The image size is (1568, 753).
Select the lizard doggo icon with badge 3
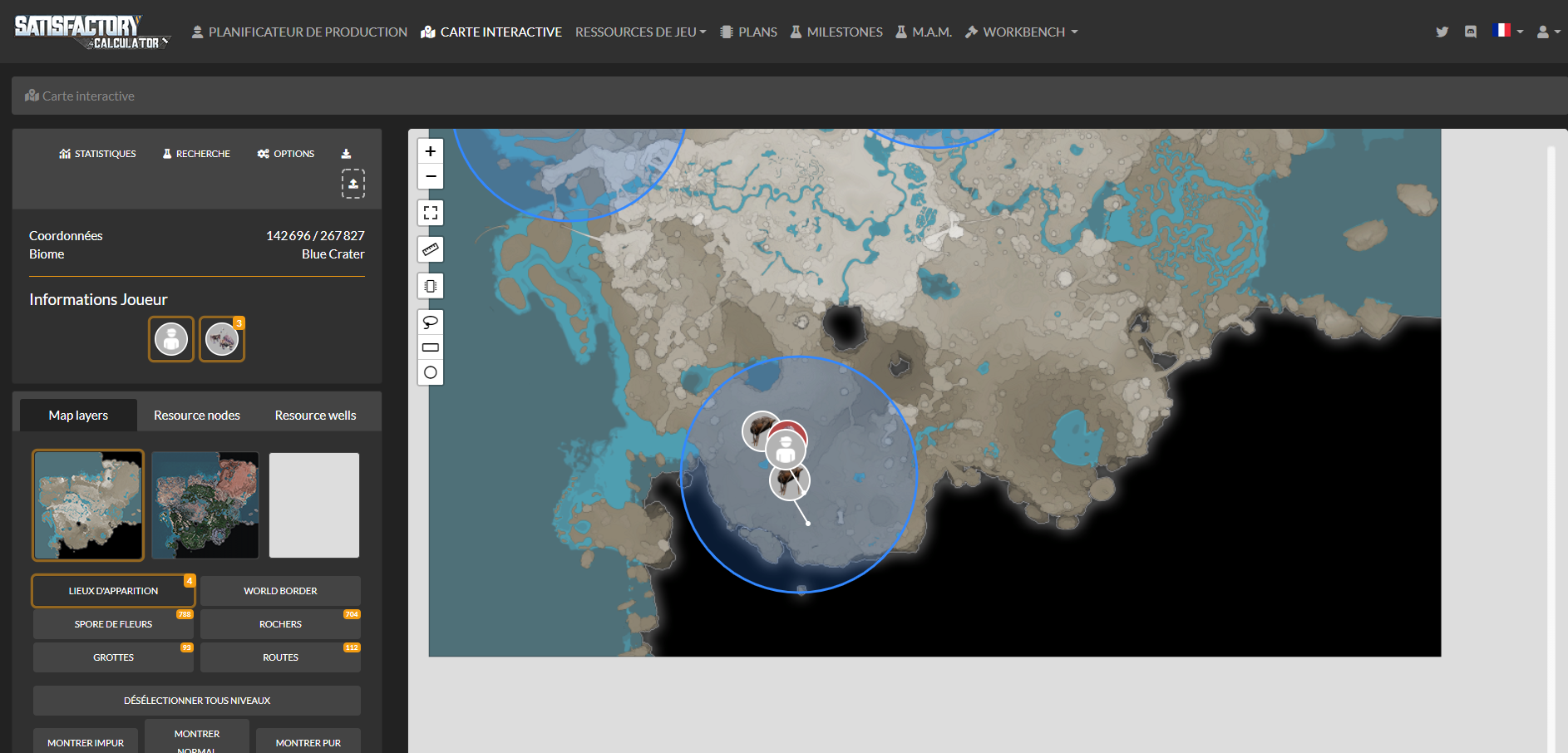click(x=222, y=339)
